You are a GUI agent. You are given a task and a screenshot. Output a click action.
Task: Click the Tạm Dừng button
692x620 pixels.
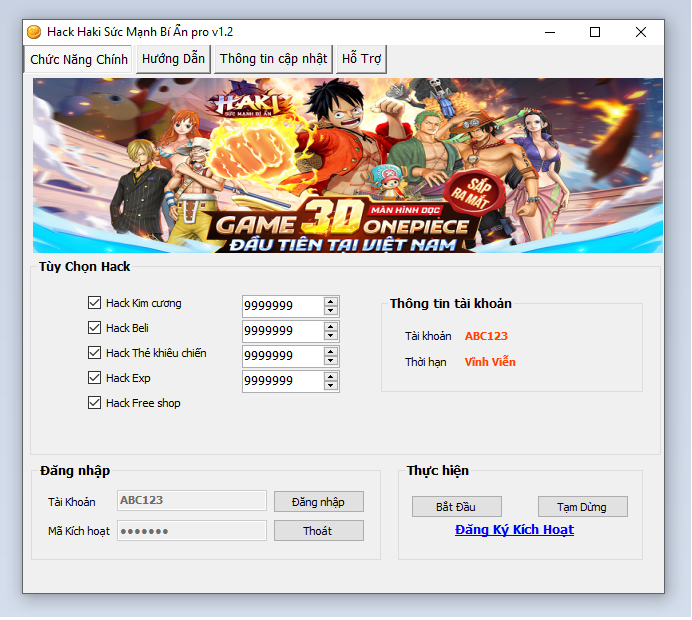[x=582, y=507]
